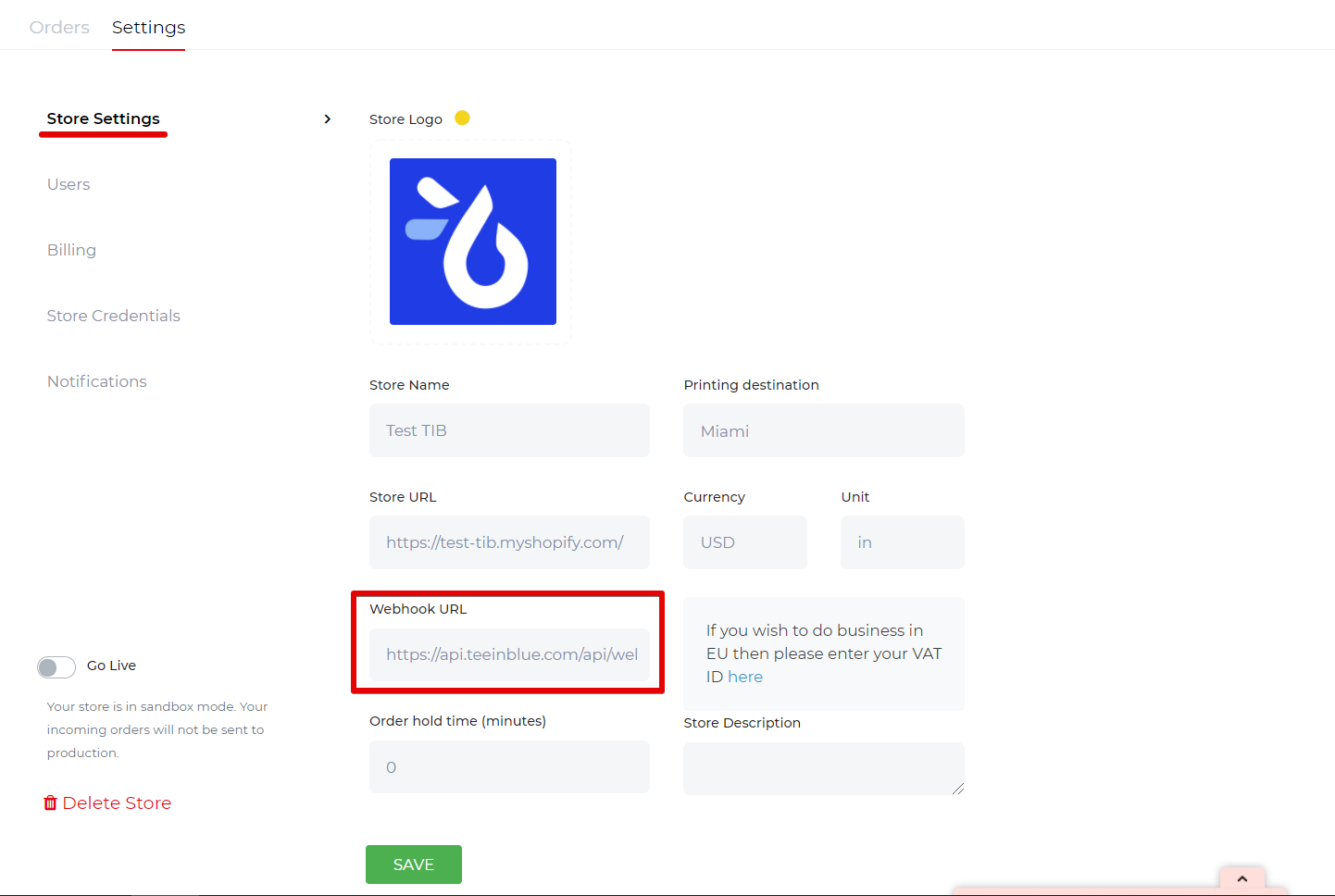Toggle the Go Live switch
1335x896 pixels.
coord(56,666)
